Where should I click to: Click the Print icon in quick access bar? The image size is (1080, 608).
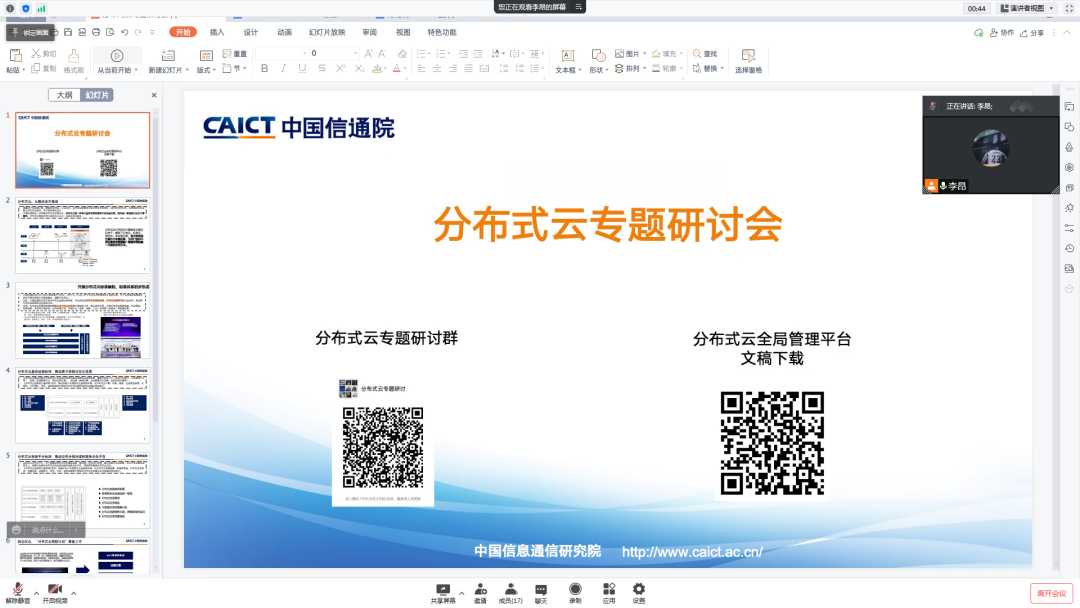click(96, 32)
